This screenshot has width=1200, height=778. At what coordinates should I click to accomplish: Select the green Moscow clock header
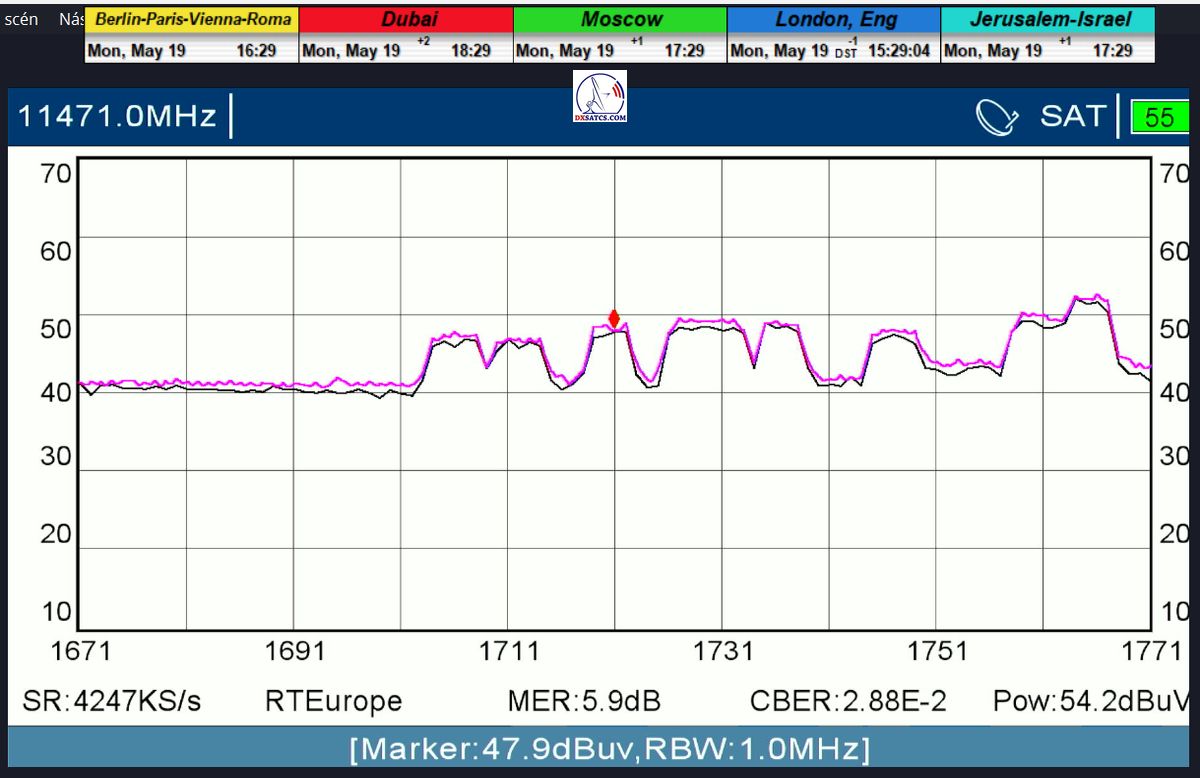[620, 20]
